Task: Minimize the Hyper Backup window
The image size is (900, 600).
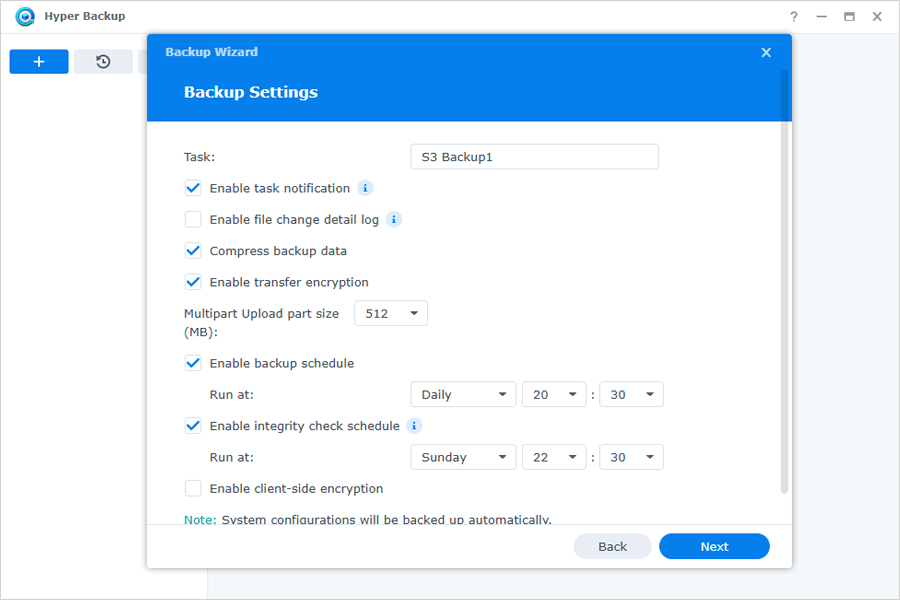Action: 821,17
